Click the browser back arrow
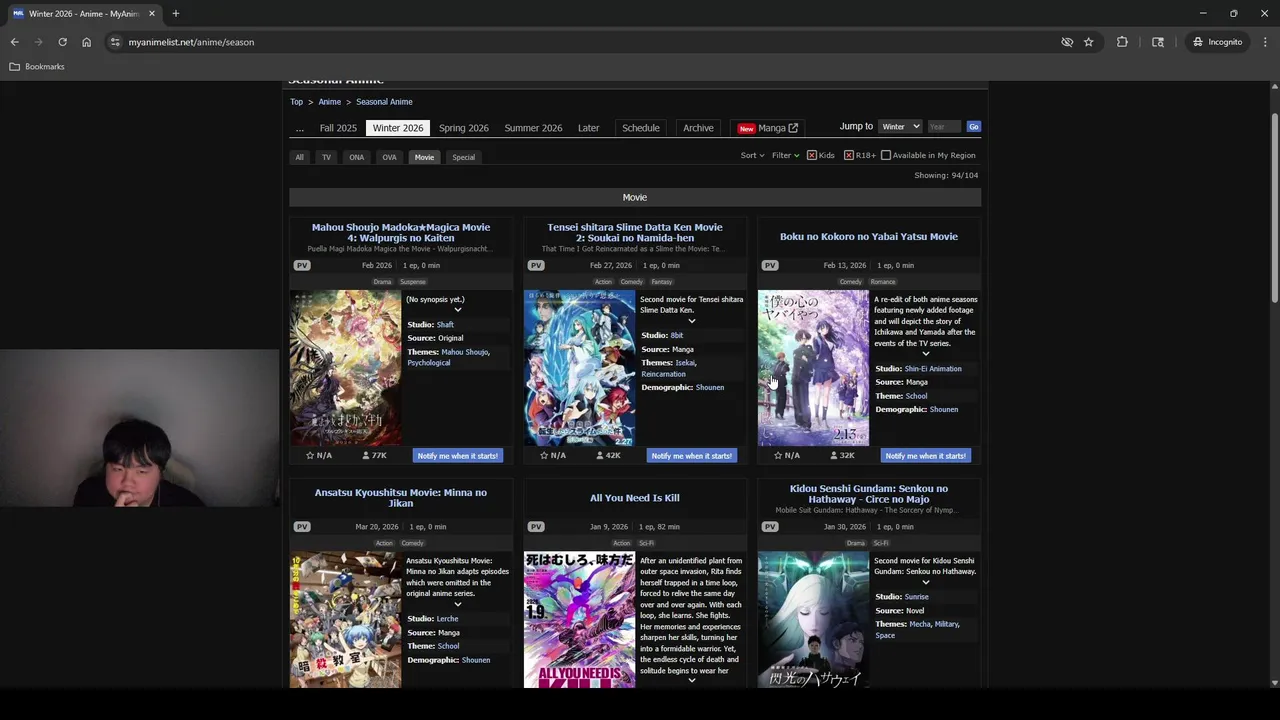This screenshot has width=1280, height=720. (x=14, y=42)
